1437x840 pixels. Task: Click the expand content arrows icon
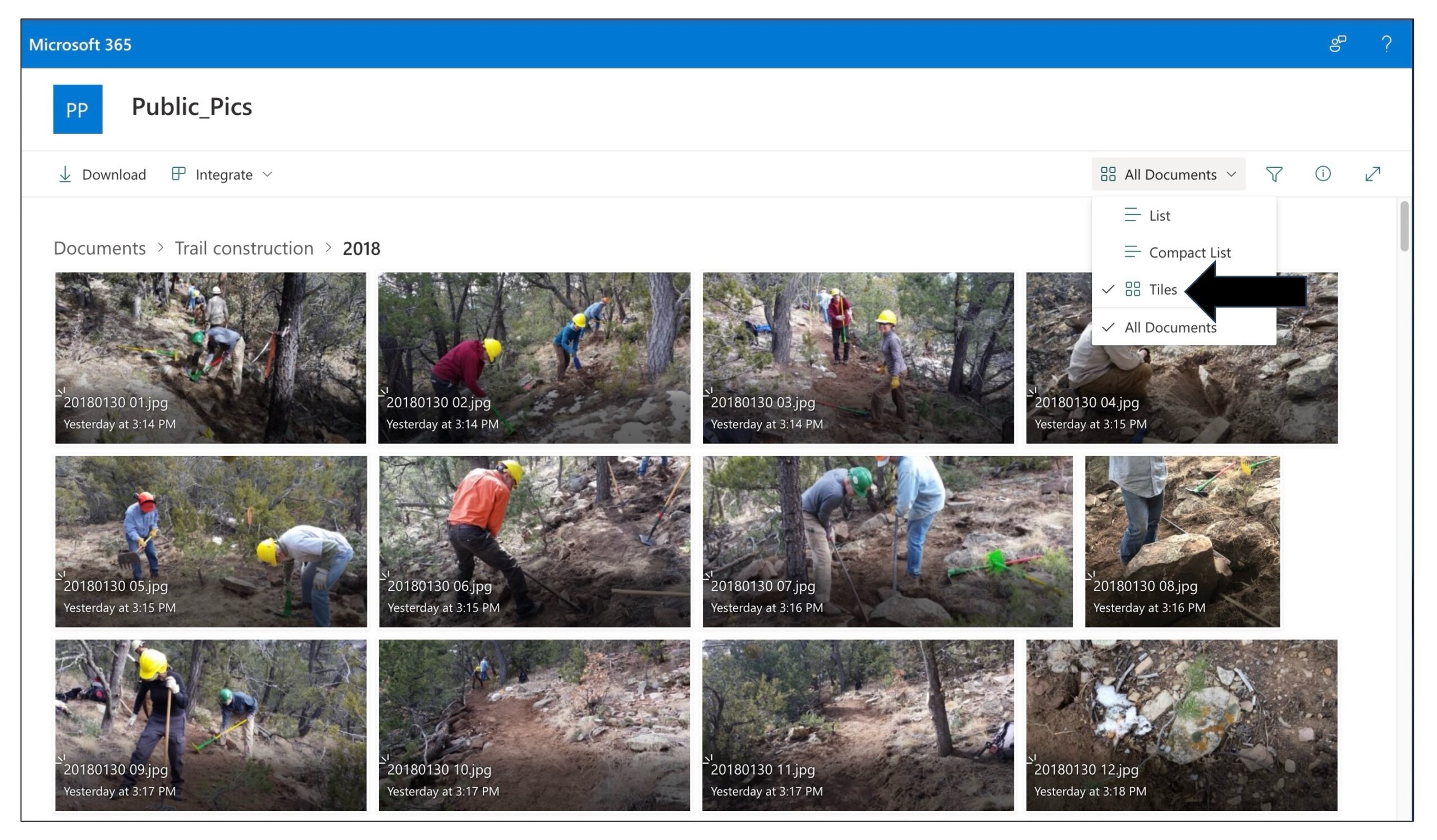1372,174
